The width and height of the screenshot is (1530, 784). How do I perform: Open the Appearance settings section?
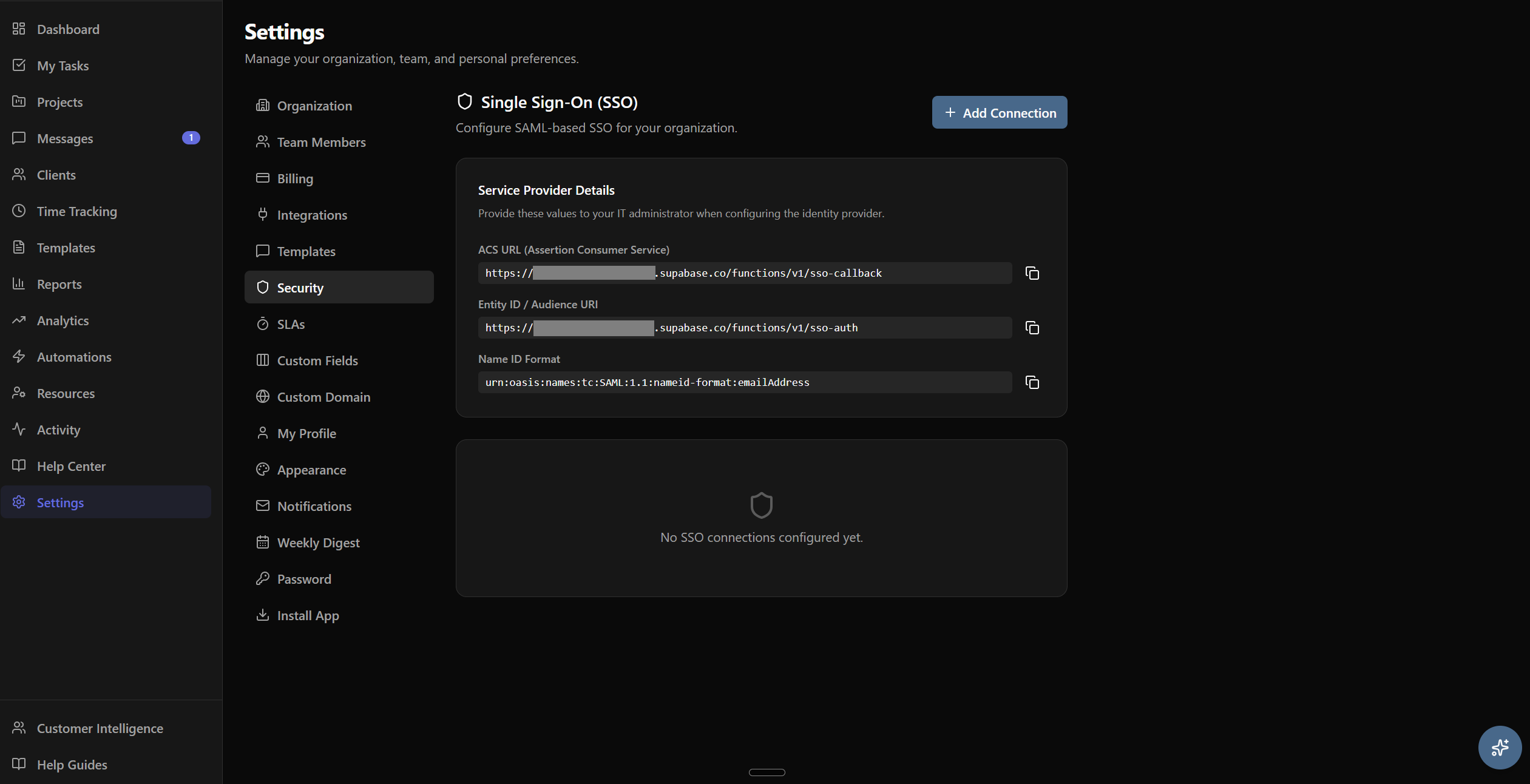click(312, 470)
